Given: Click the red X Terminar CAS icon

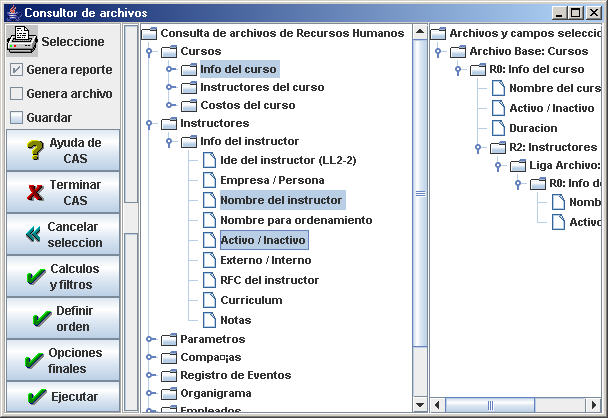Looking at the screenshot, I should [x=34, y=193].
